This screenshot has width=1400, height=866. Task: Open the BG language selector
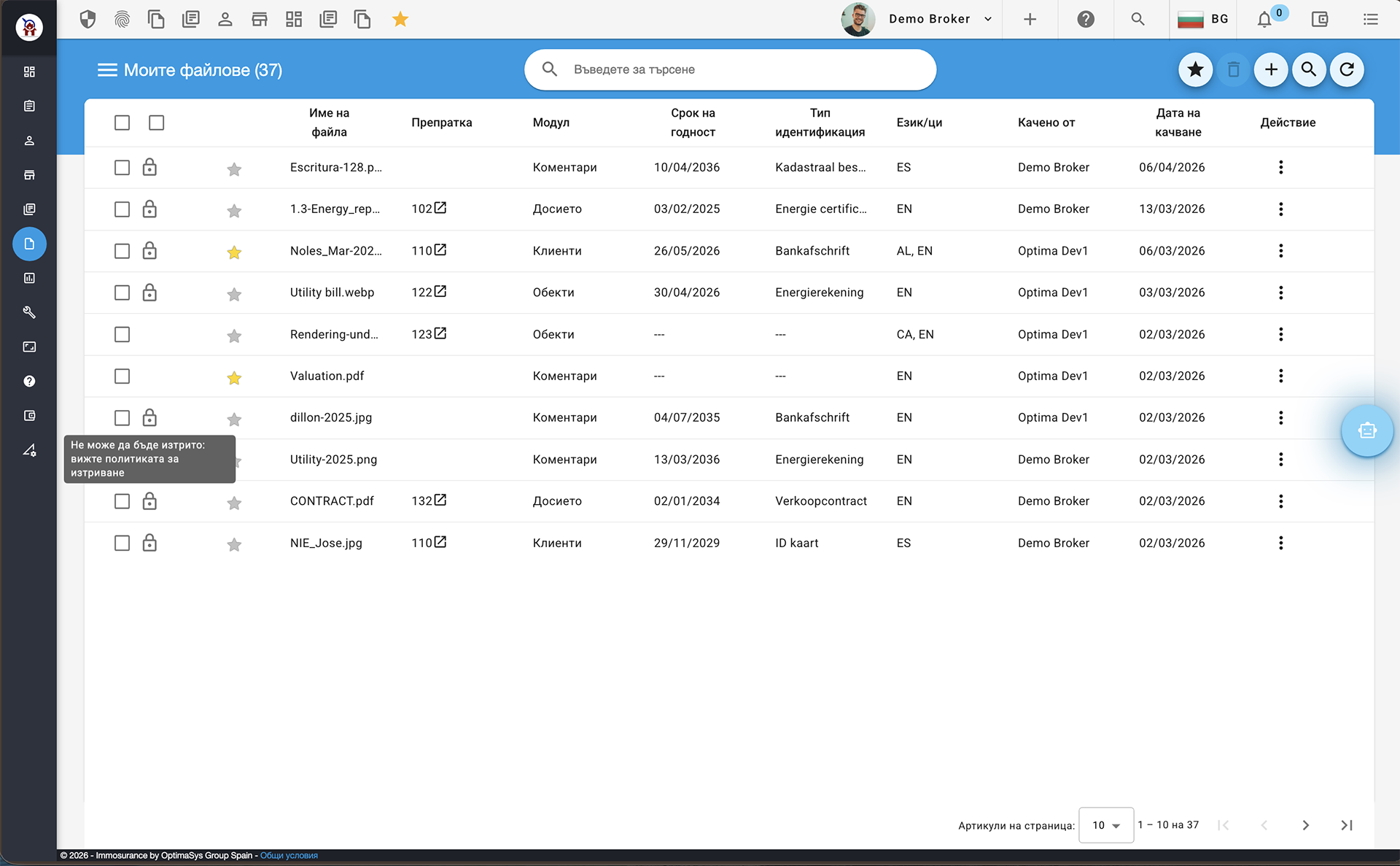[1204, 20]
